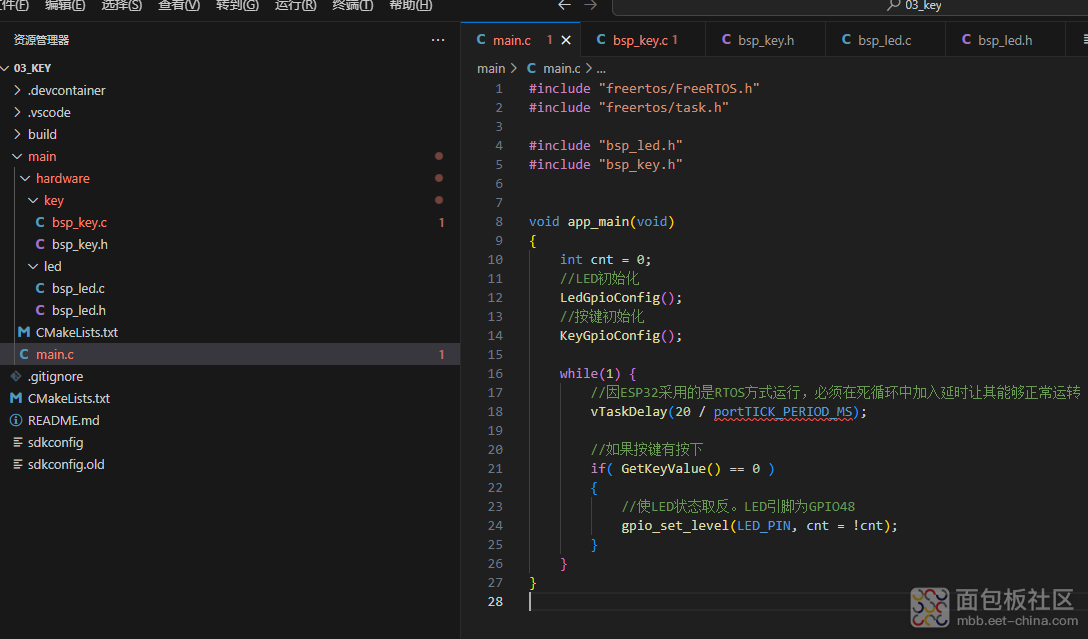Click the 03_key search box in title bar

point(850,6)
